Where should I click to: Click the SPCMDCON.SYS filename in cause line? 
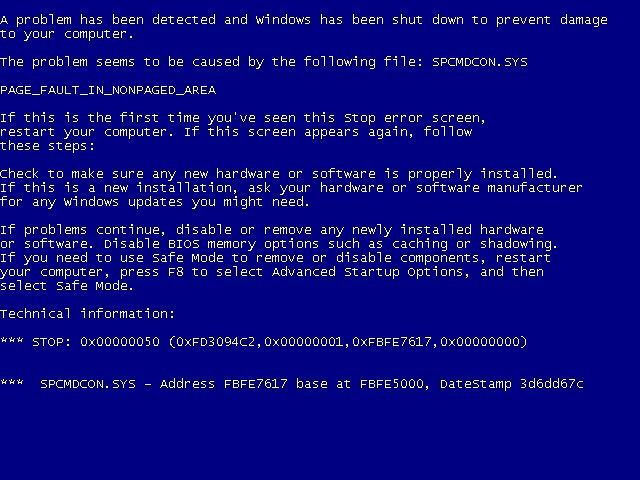click(480, 62)
